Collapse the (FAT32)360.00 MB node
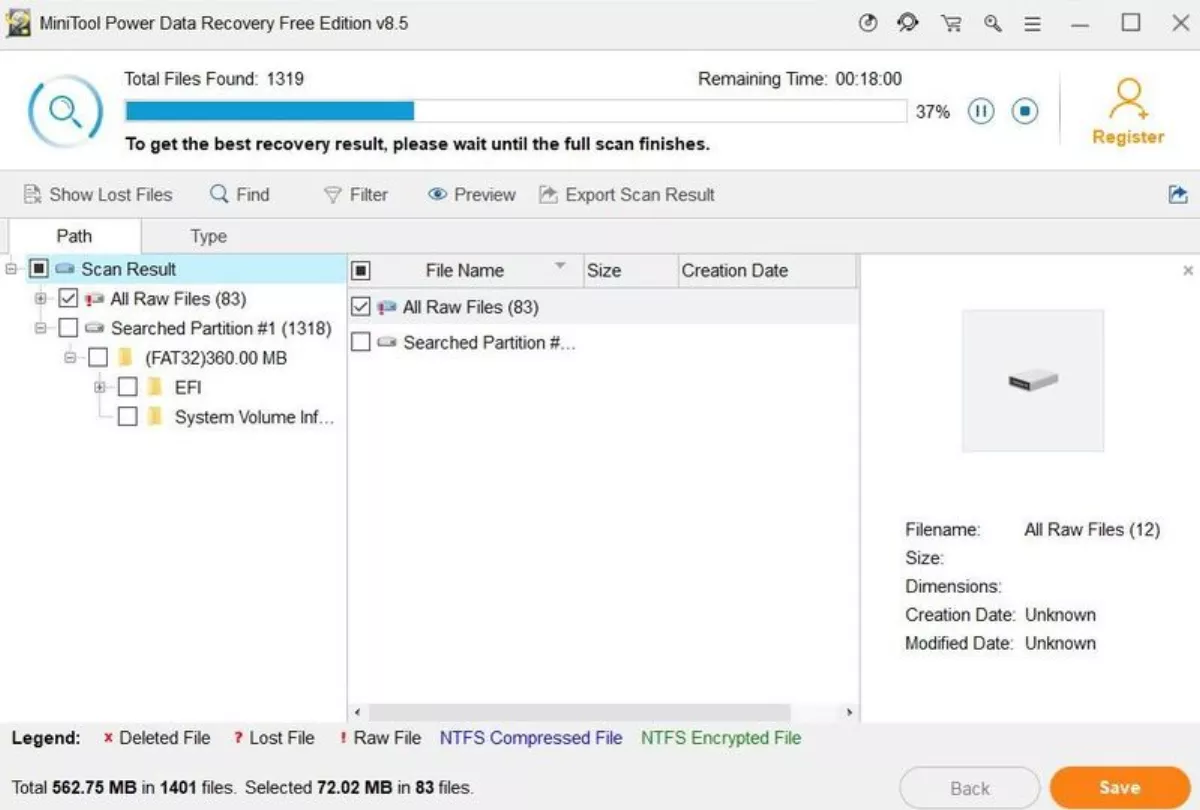The height and width of the screenshot is (810, 1200). point(71,358)
